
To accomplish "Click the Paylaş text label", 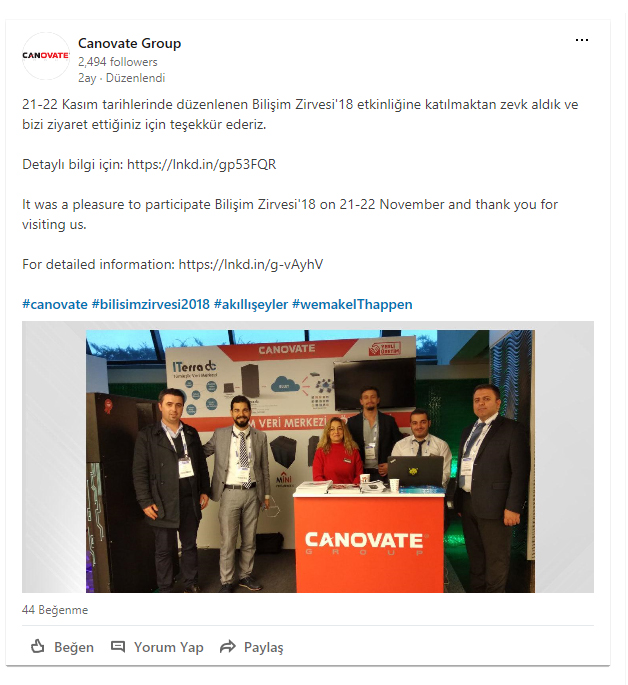I will pyautogui.click(x=263, y=647).
